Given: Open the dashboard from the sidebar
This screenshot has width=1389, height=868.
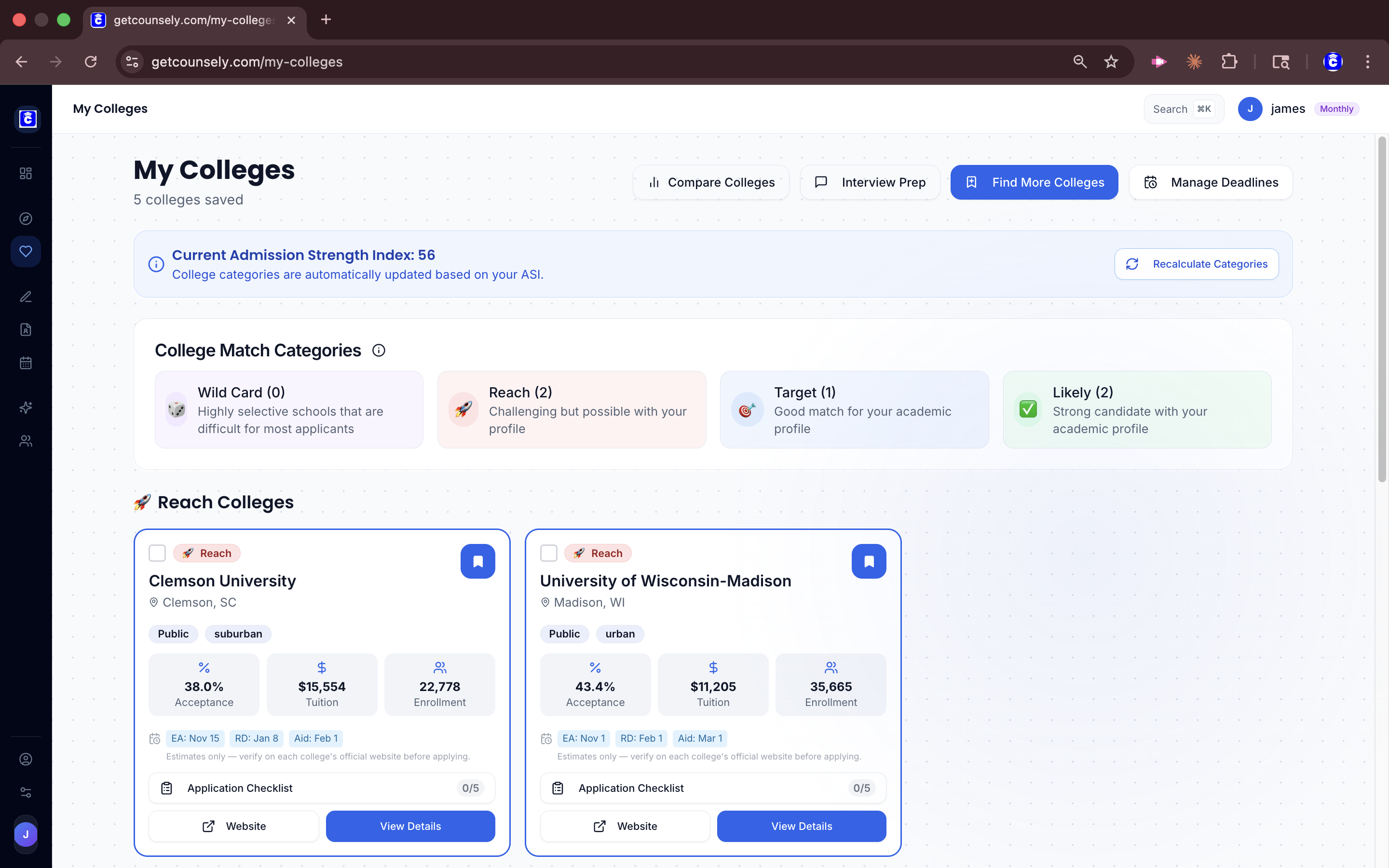Looking at the screenshot, I should point(25,173).
